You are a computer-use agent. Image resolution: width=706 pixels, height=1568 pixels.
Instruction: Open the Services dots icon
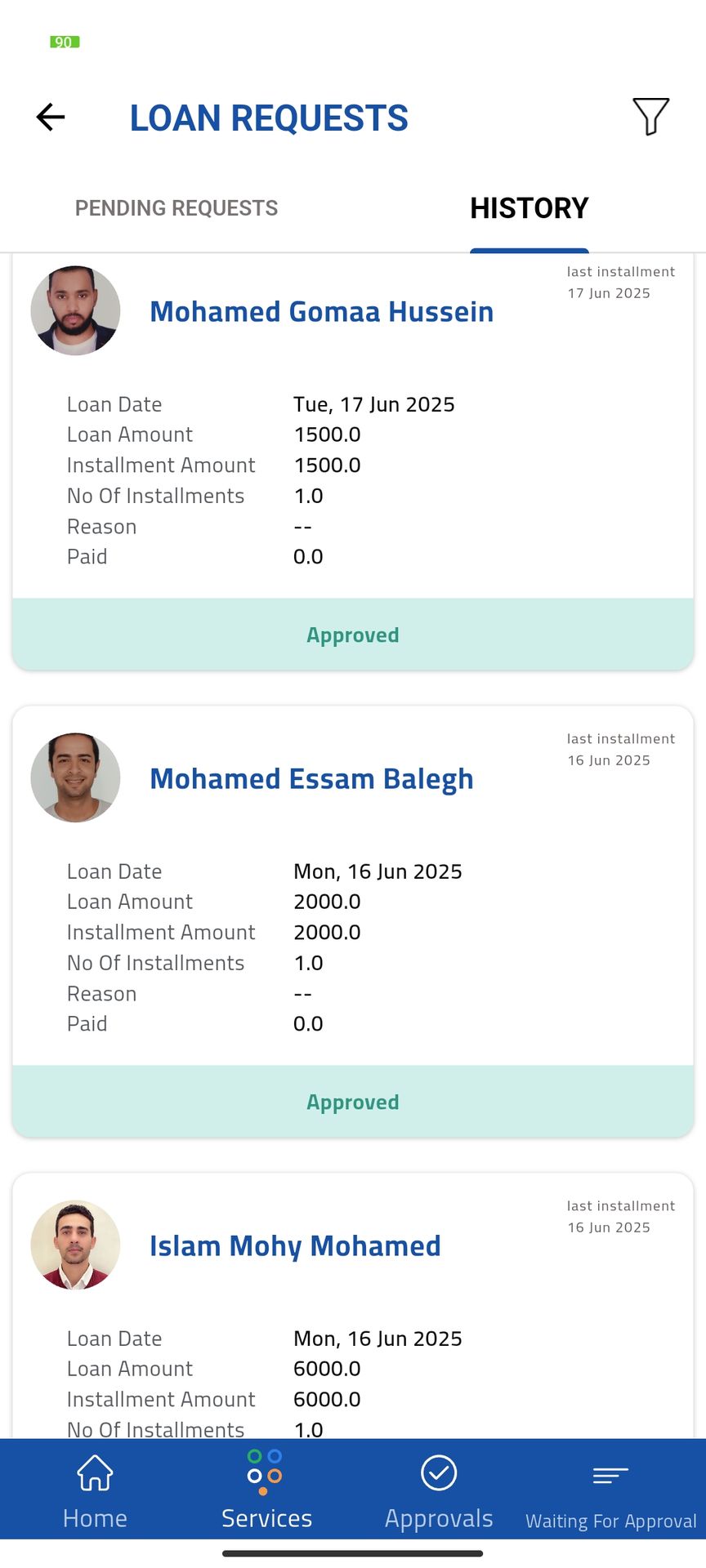point(265,1472)
